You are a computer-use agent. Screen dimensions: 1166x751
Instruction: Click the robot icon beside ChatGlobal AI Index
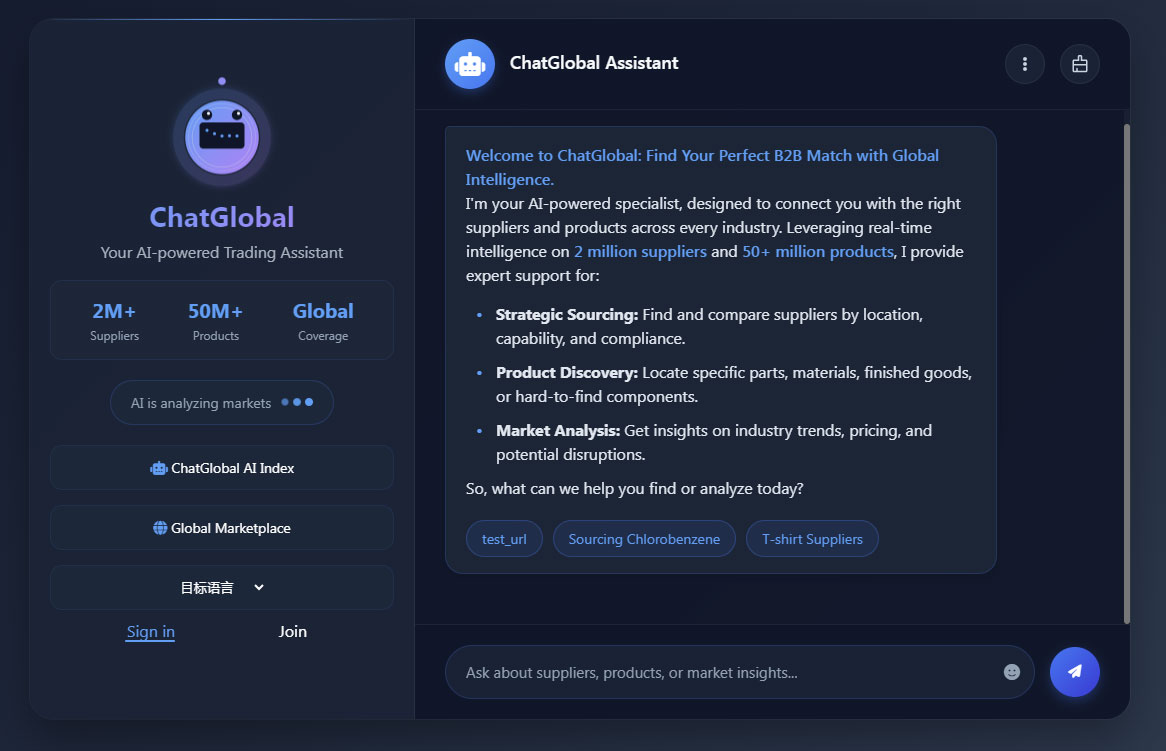[x=159, y=468]
